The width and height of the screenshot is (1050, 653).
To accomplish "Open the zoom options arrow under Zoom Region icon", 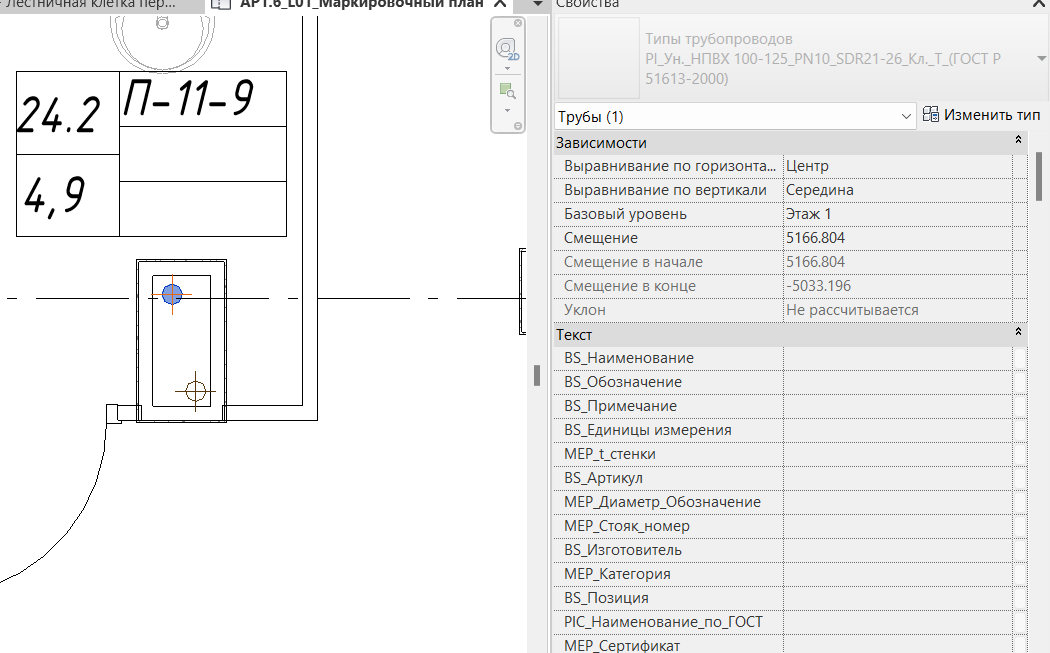I will click(x=507, y=111).
